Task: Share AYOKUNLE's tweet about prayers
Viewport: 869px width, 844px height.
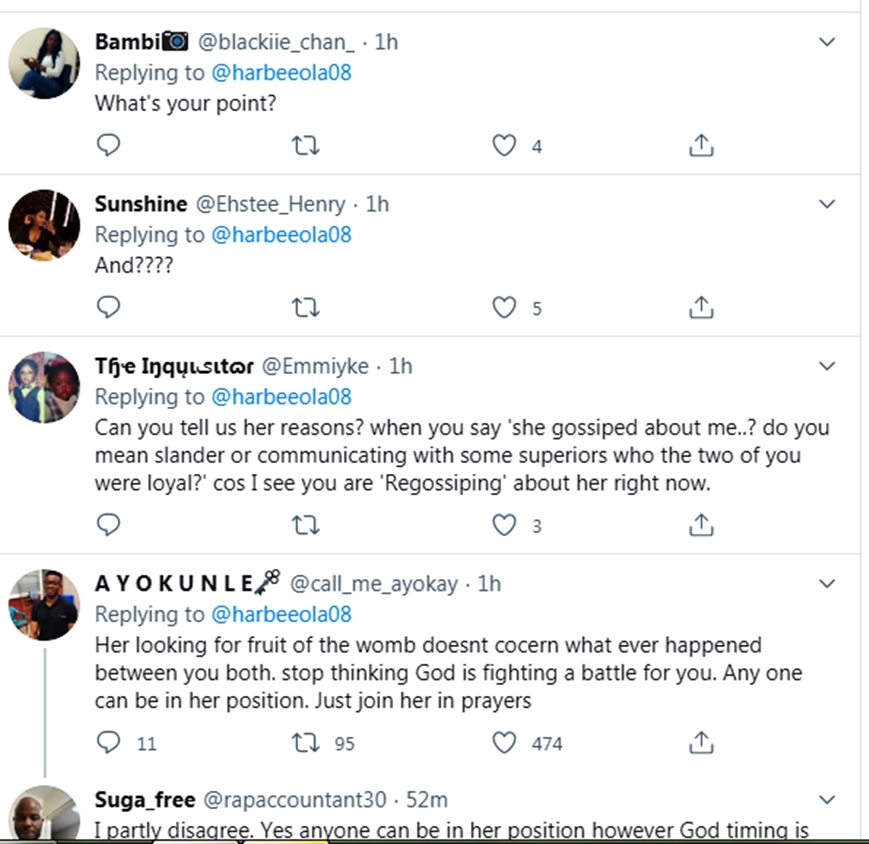Action: pos(701,743)
